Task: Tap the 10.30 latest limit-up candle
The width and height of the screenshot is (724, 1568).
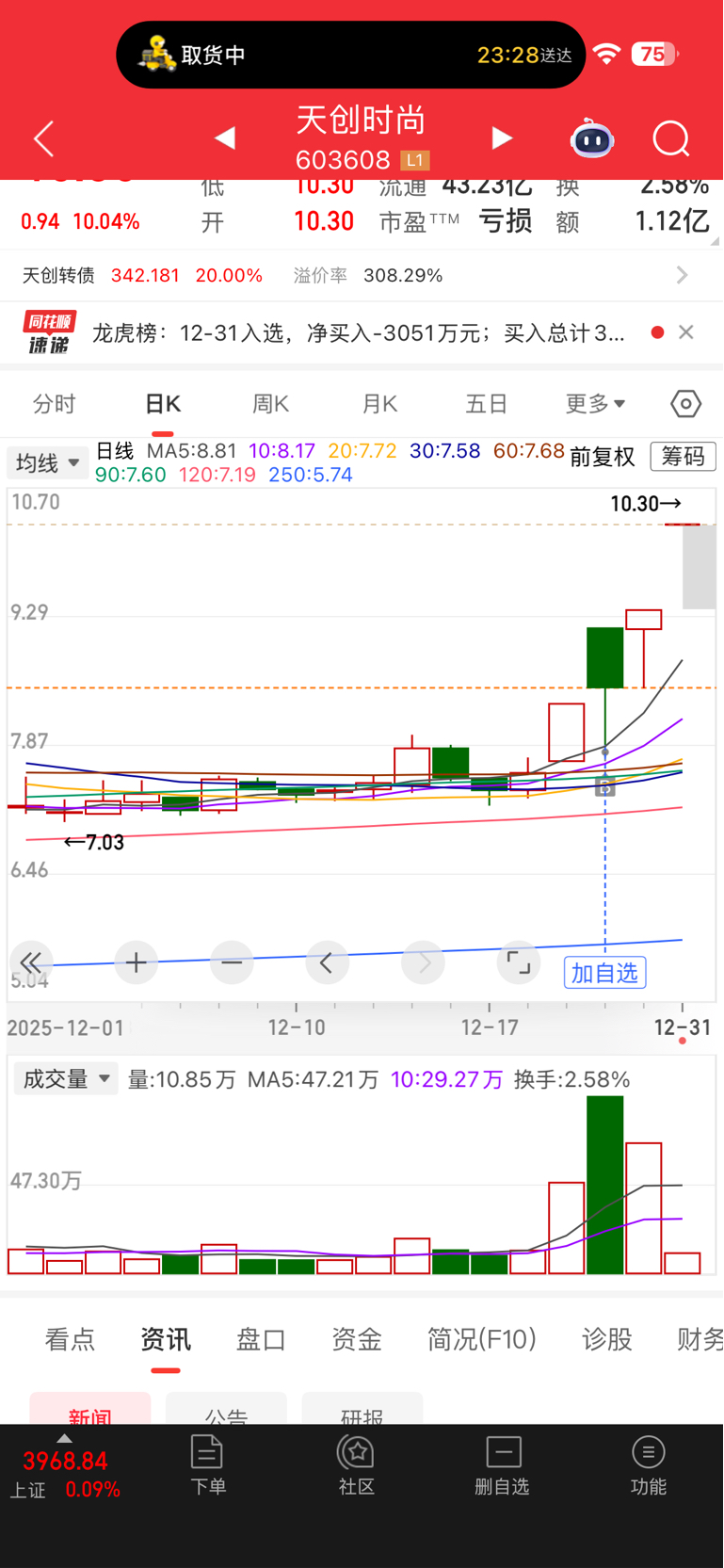Action: [x=683, y=525]
